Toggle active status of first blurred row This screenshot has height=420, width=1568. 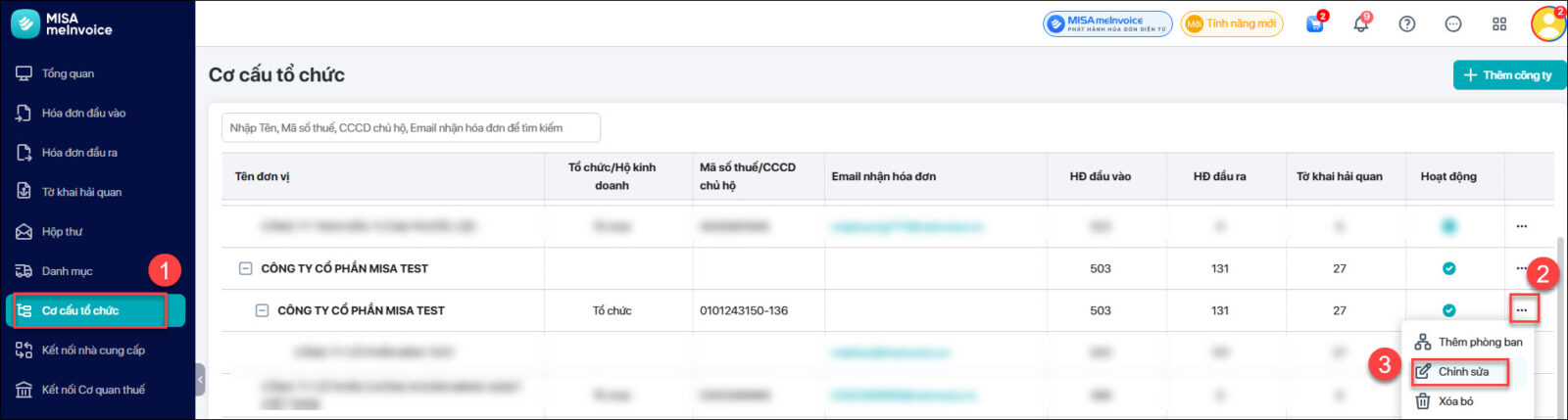click(x=1448, y=226)
